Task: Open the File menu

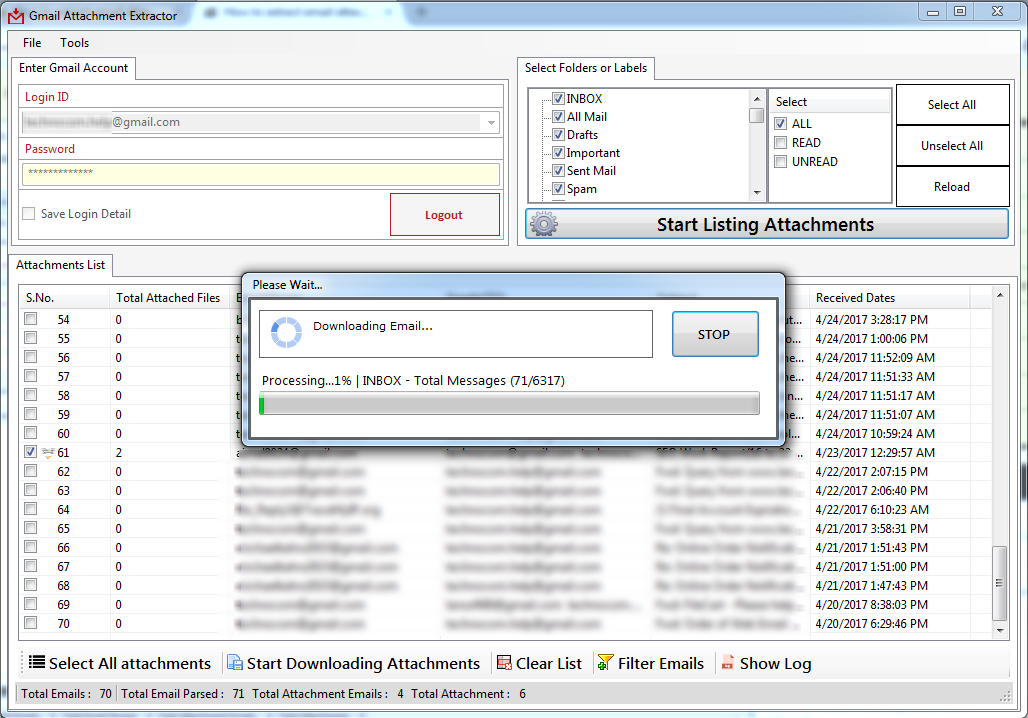Action: click(x=32, y=43)
